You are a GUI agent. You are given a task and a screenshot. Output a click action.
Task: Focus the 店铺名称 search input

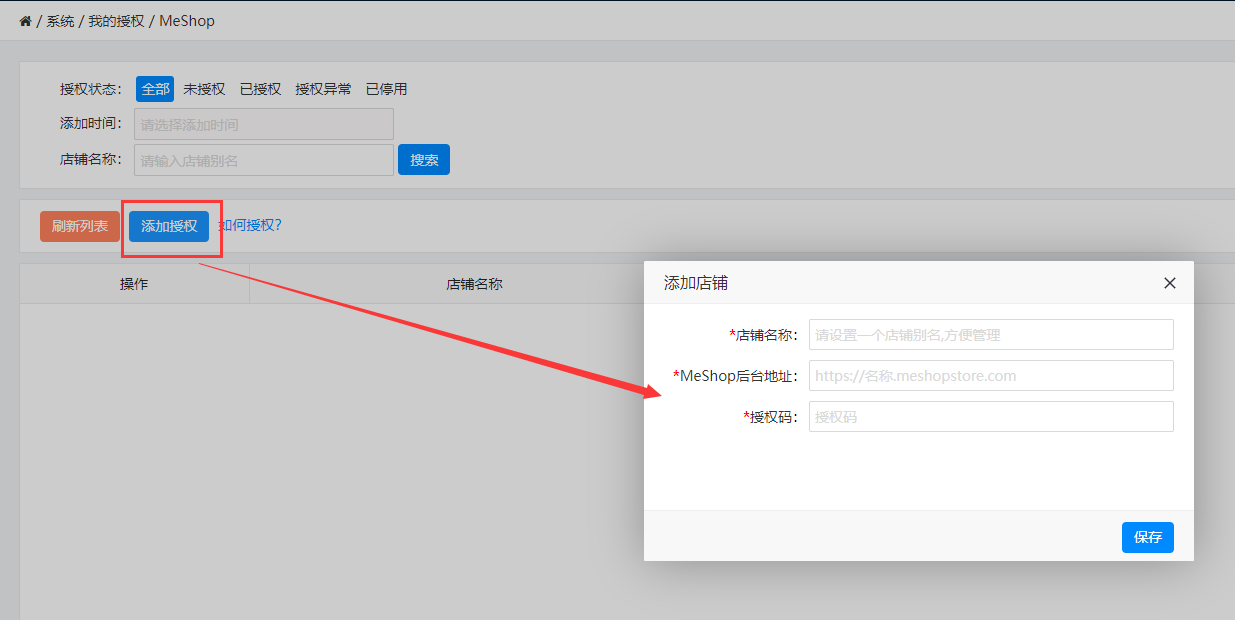[x=264, y=160]
